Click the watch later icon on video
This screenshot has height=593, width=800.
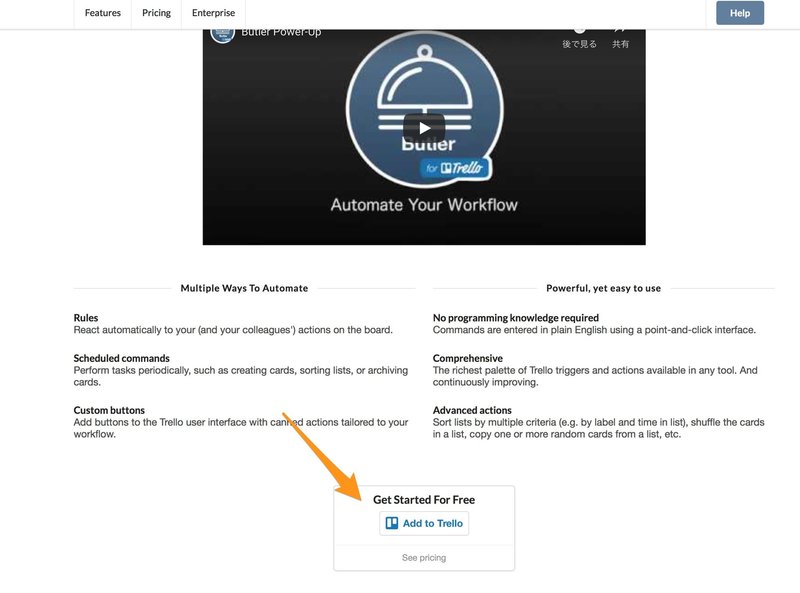point(579,37)
